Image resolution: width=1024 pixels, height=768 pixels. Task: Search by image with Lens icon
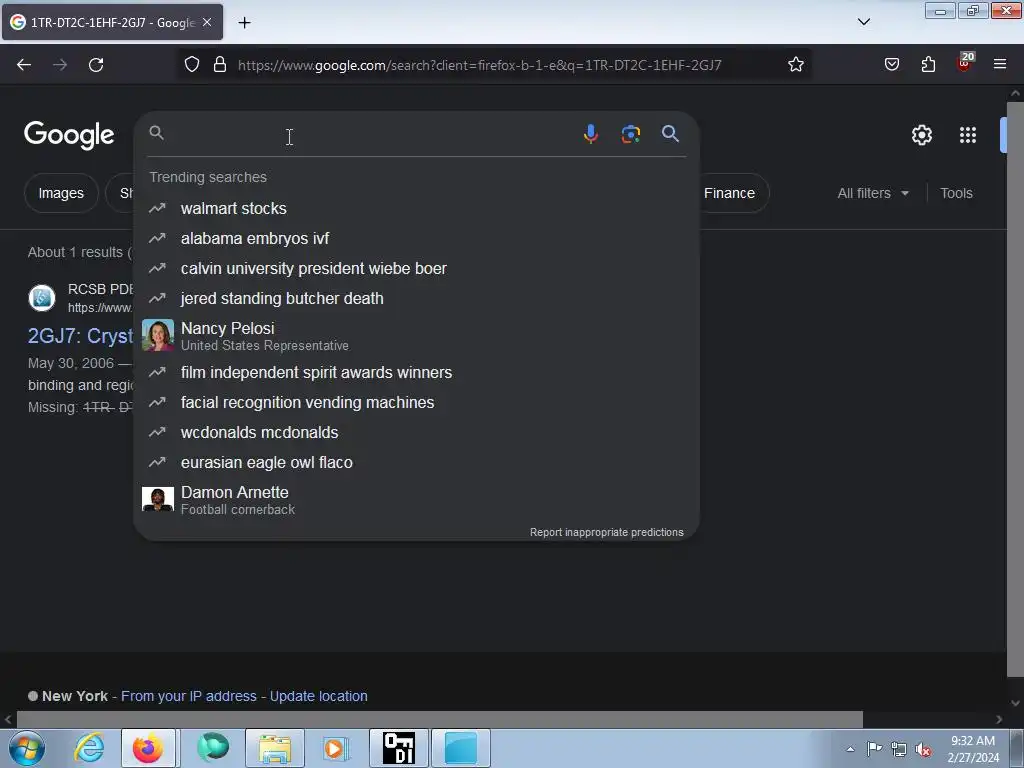[630, 134]
